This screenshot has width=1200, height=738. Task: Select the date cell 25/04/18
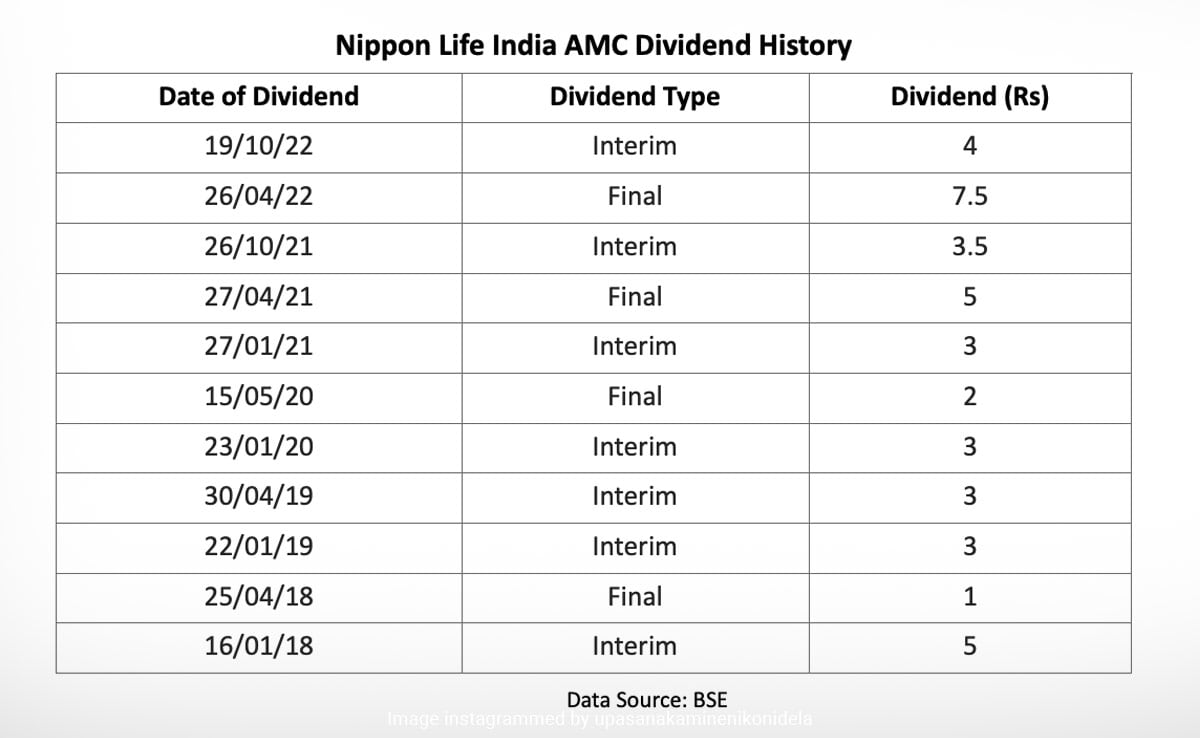[x=258, y=596]
